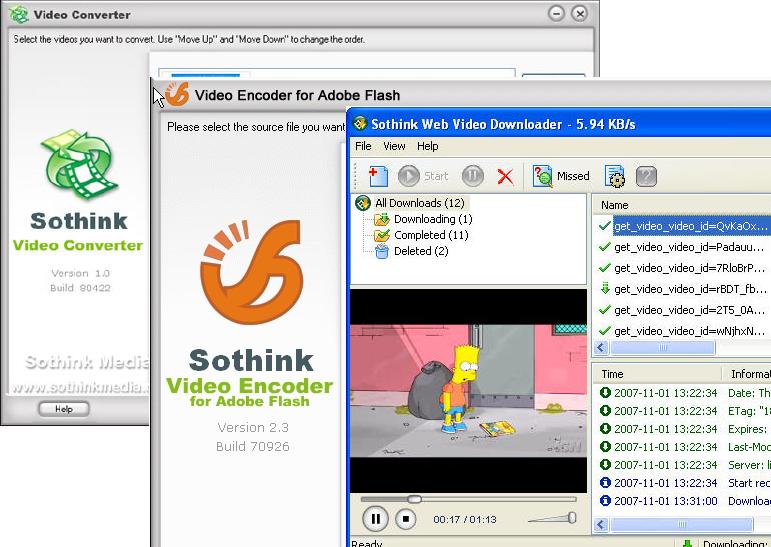This screenshot has height=547, width=771.
Task: Click the Bart Simpson video preview
Action: 468,391
